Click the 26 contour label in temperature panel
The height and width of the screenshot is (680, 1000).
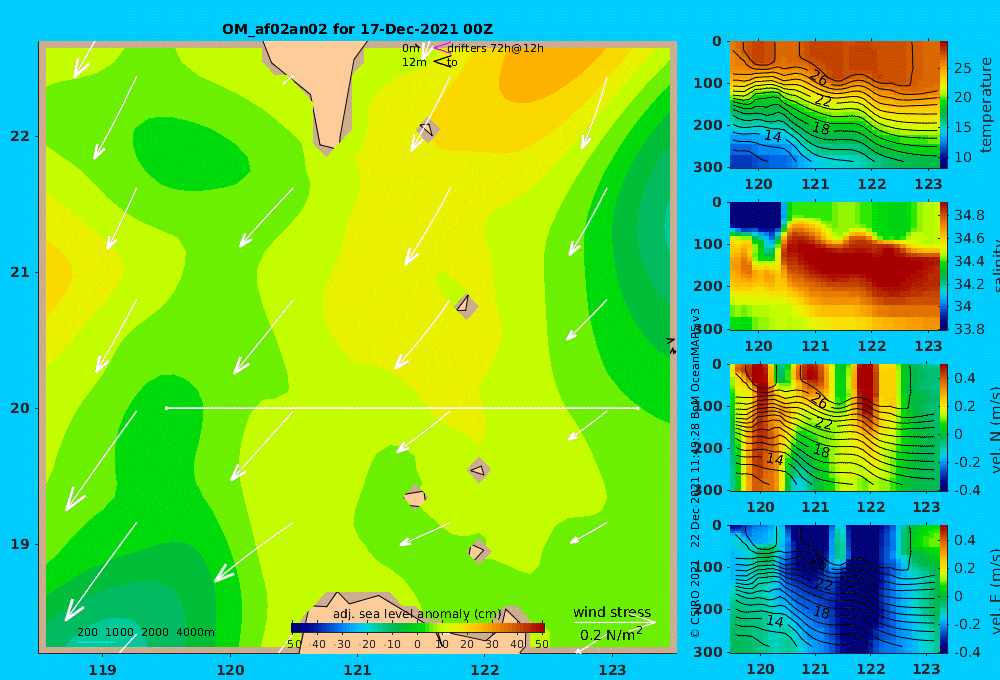819,78
